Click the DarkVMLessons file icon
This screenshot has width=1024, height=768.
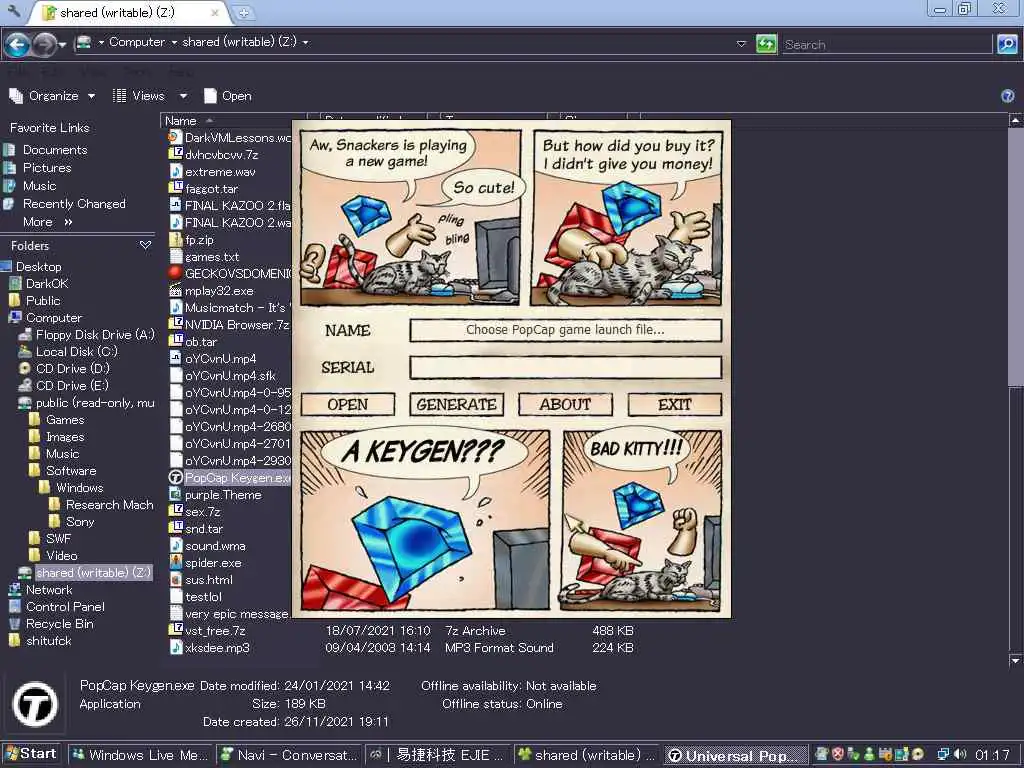174,137
